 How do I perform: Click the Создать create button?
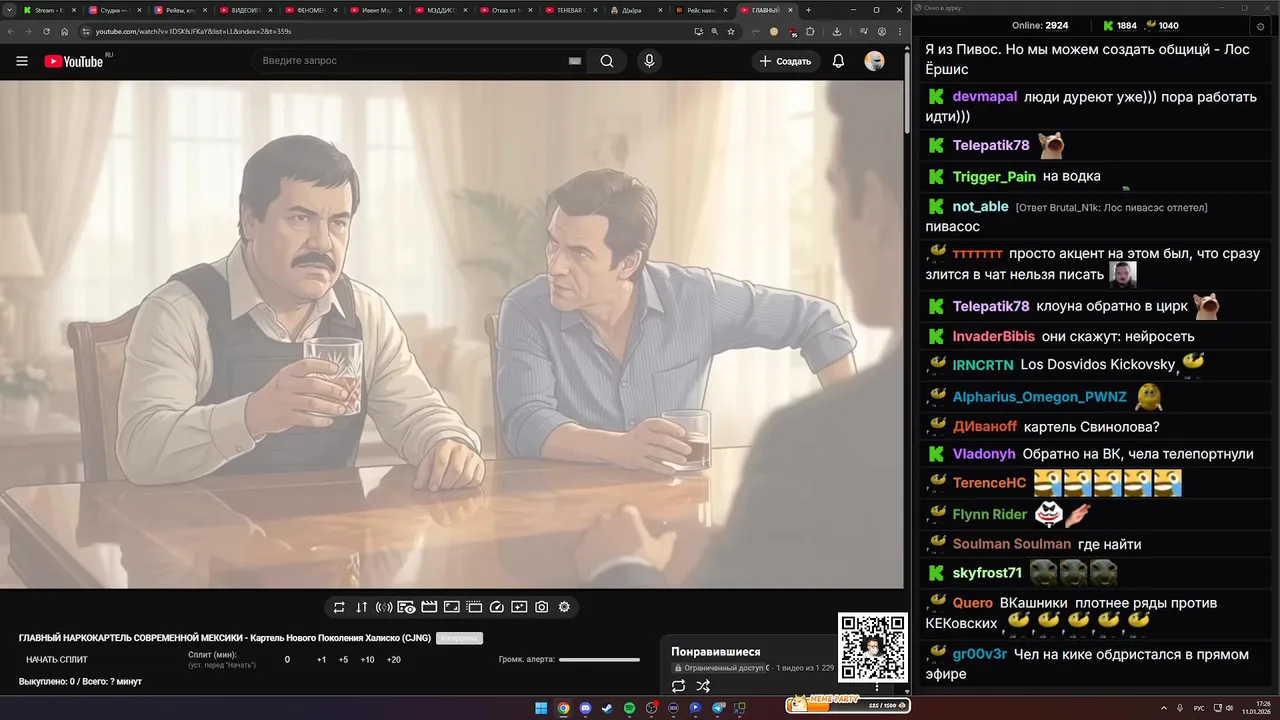(786, 61)
